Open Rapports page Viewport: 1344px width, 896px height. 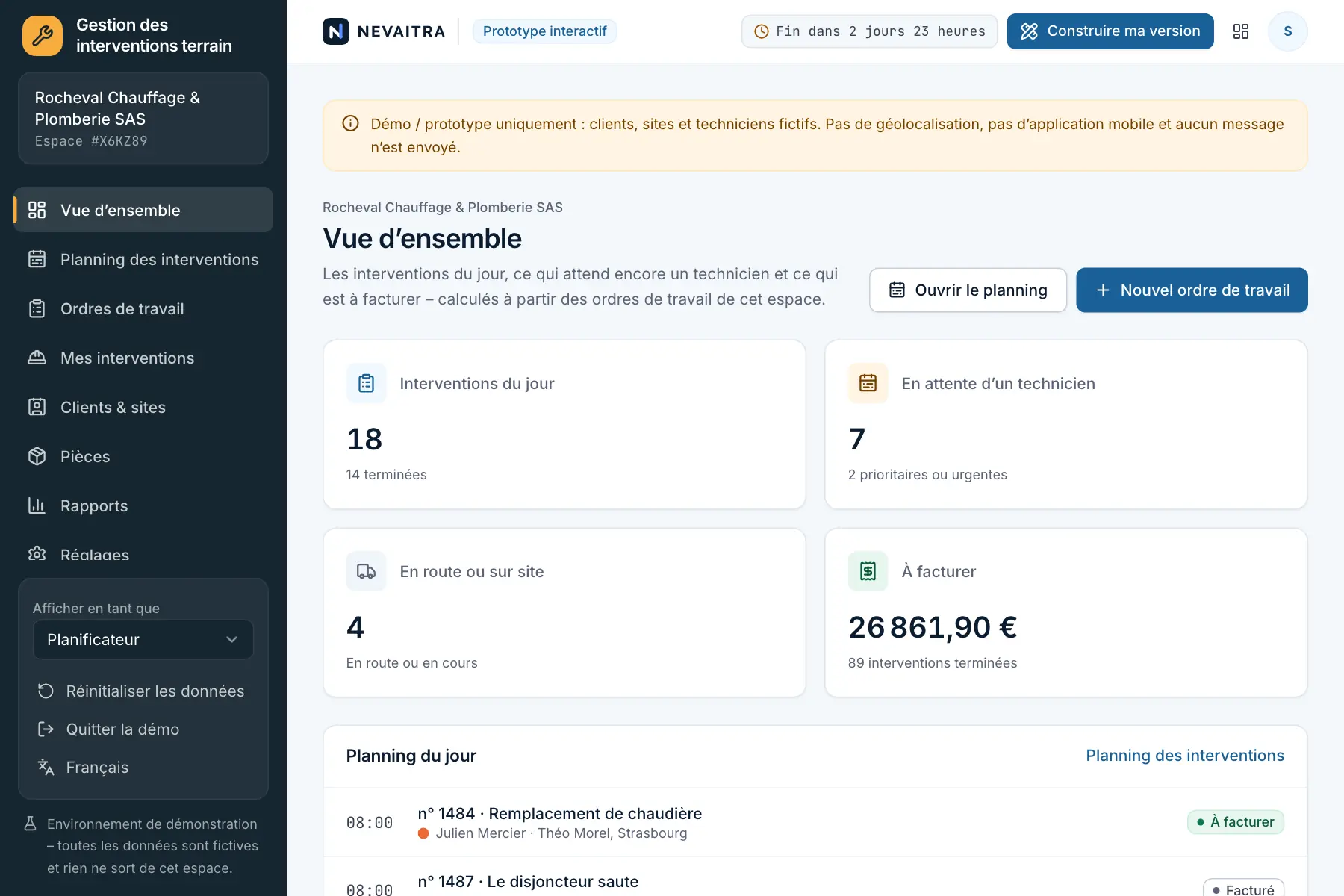[x=143, y=505]
